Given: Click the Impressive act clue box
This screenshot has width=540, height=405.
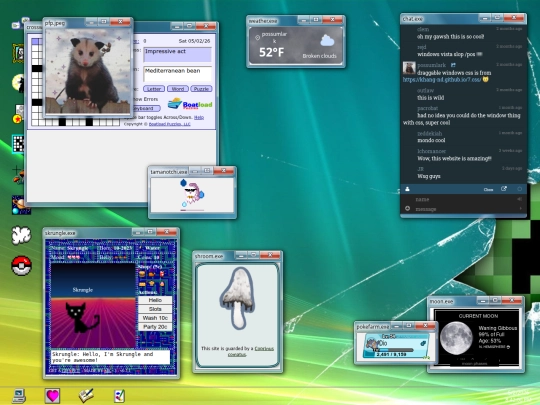Looking at the screenshot, I should click(177, 55).
